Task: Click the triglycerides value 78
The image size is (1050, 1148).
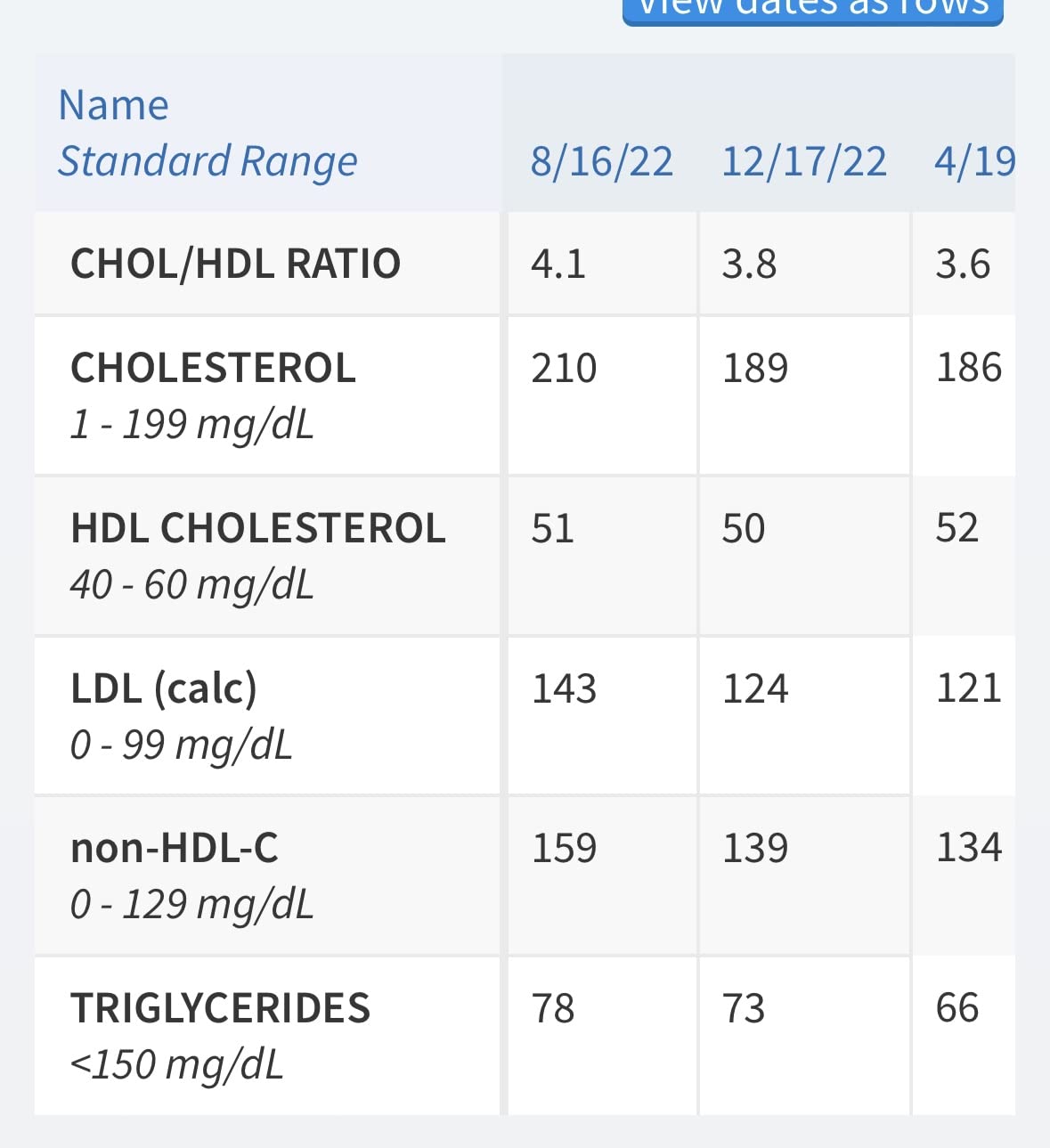Action: pos(553,1008)
